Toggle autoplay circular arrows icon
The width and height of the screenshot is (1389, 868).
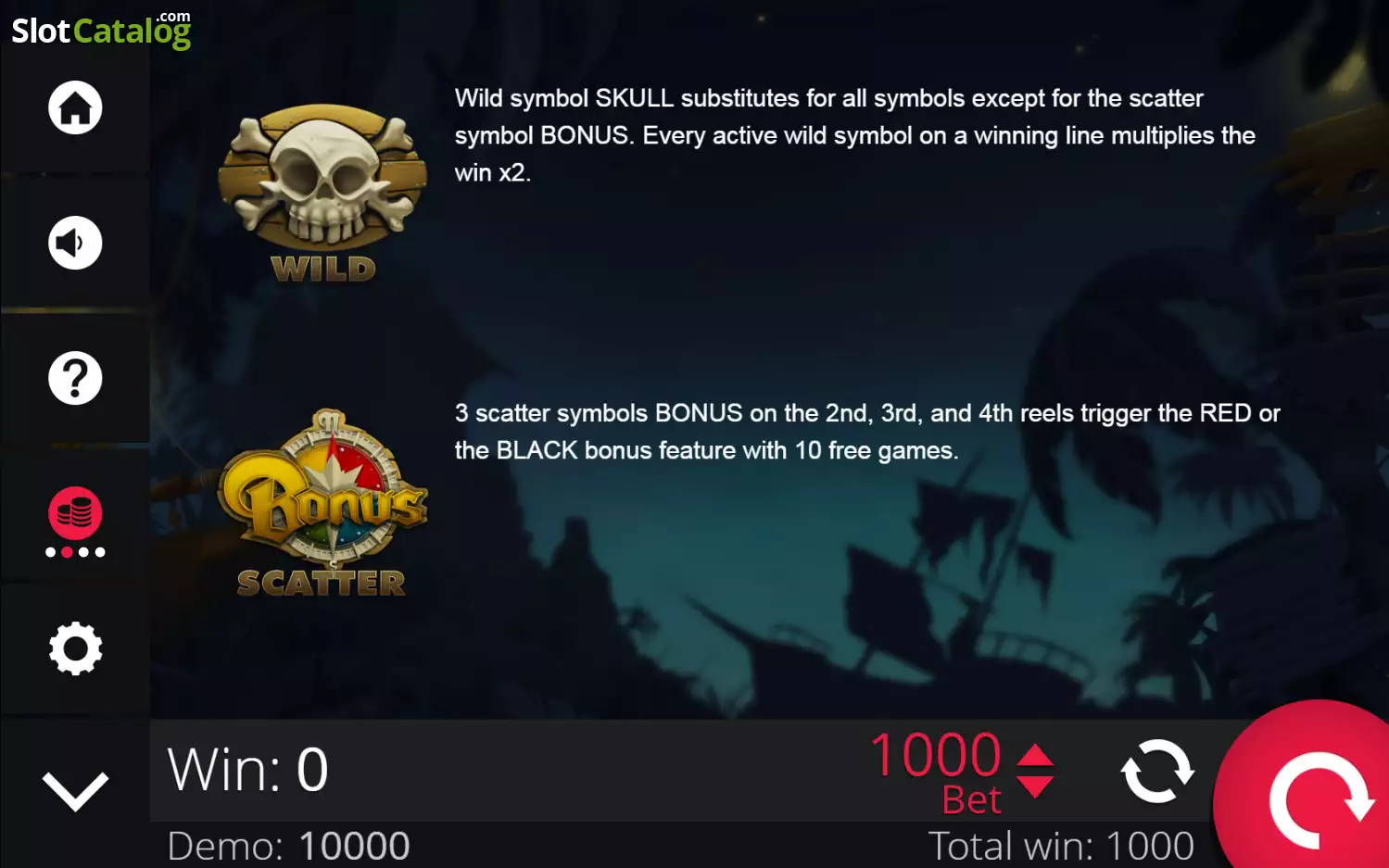pyautogui.click(x=1157, y=771)
